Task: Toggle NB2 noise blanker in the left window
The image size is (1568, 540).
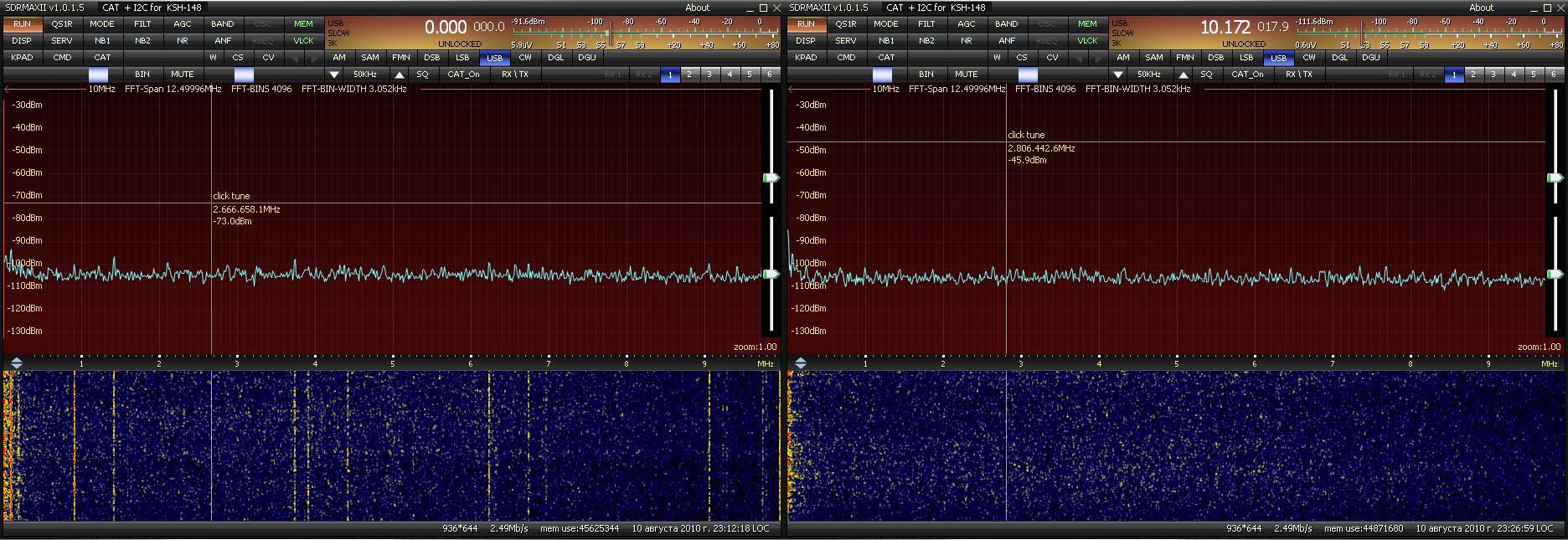Action: point(142,40)
